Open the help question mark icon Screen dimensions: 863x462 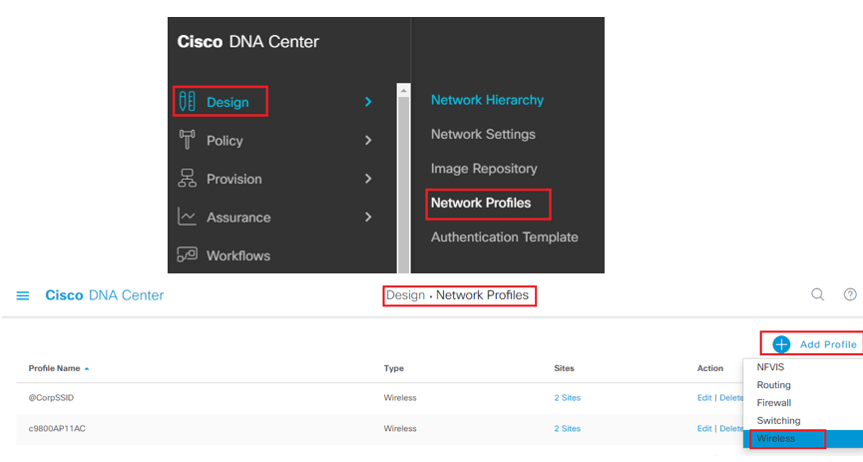coord(850,295)
